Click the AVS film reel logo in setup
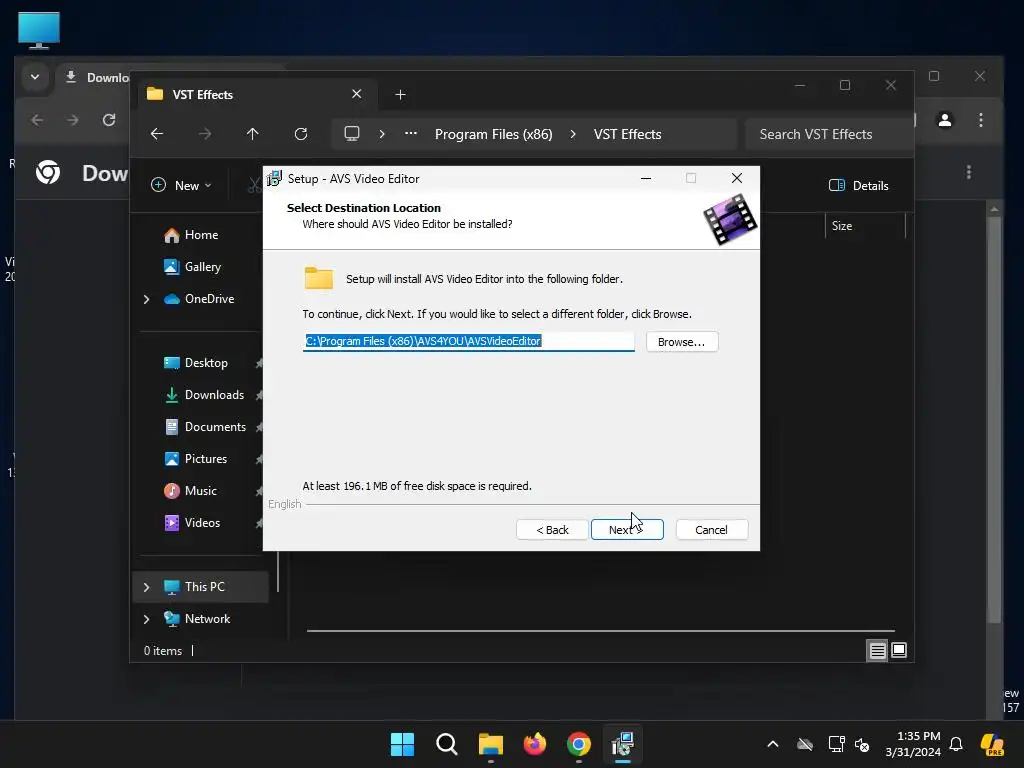Viewport: 1024px width, 768px height. click(729, 220)
